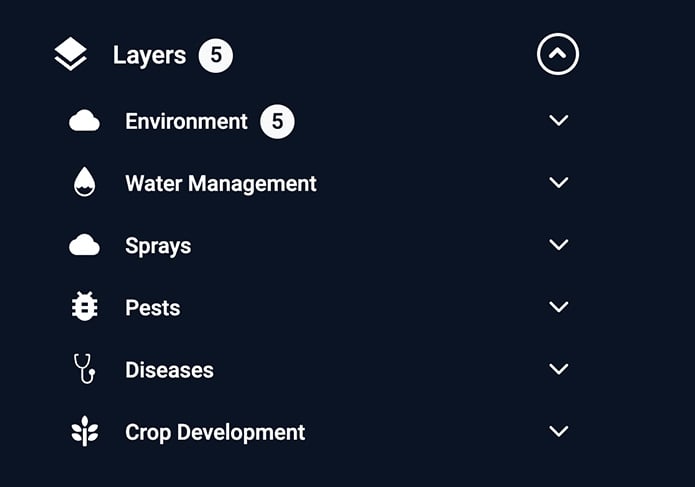
Task: Click the Crop Development plant icon
Action: coord(85,431)
